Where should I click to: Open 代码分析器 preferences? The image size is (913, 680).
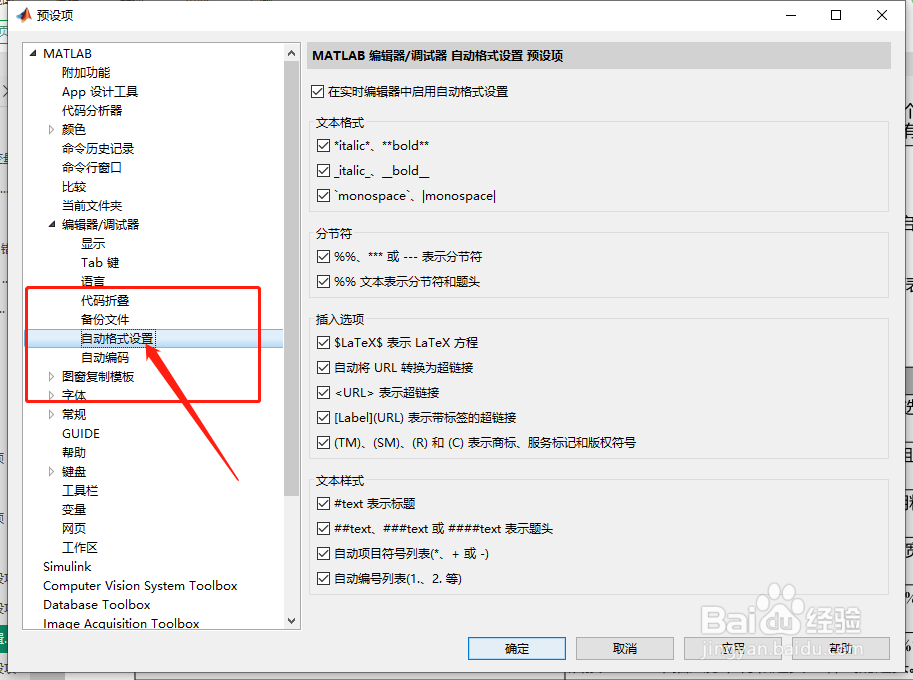(x=92, y=111)
